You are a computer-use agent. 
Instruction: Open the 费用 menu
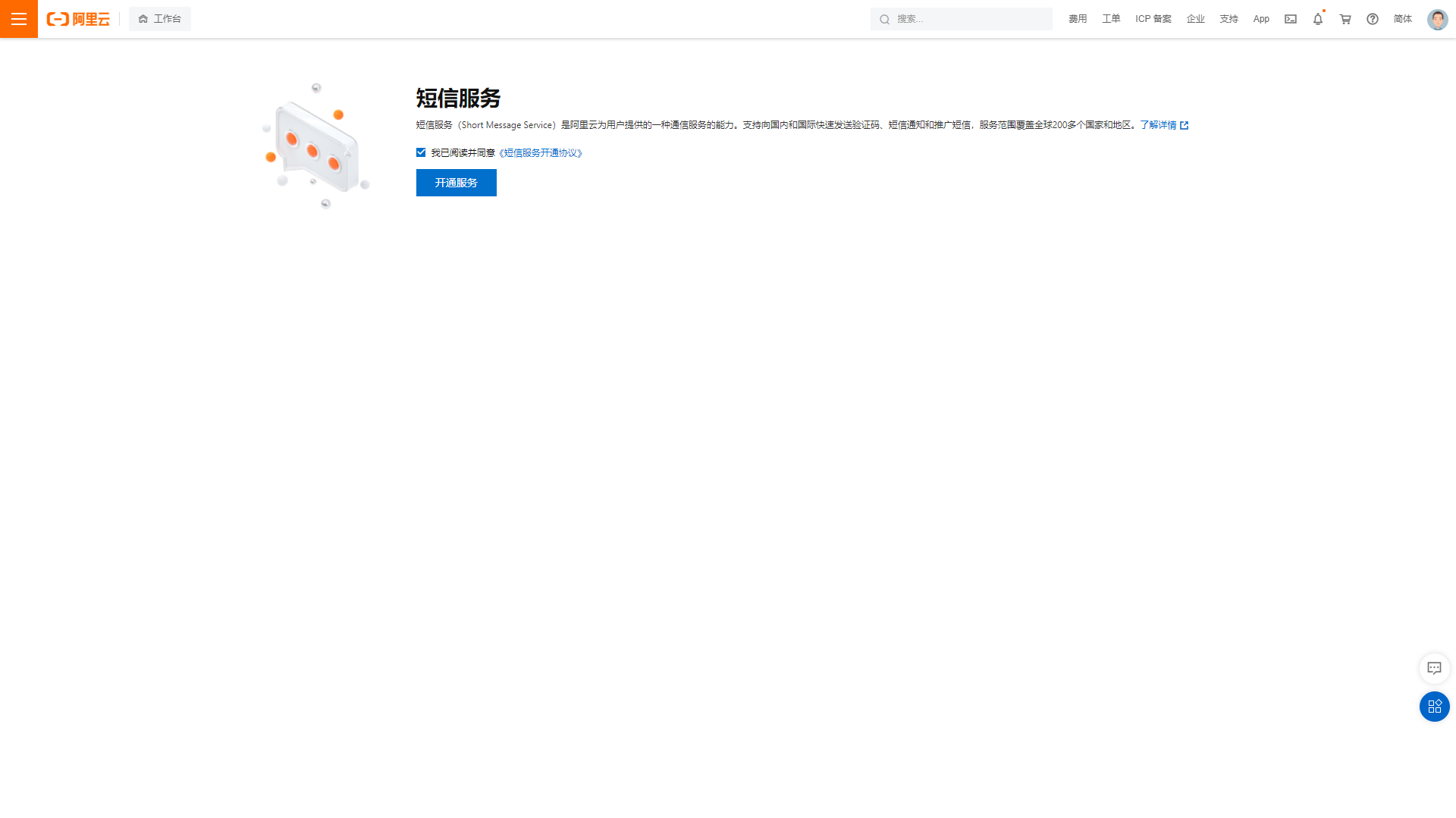[x=1078, y=19]
